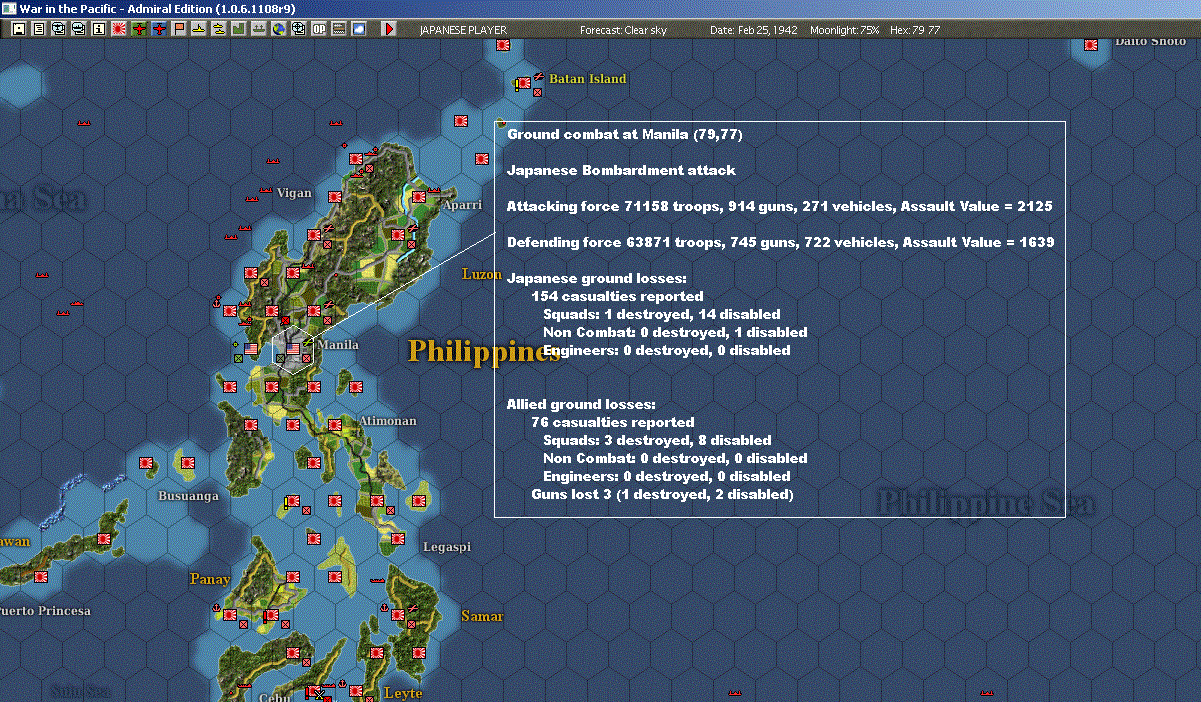Click the Batan Island label
This screenshot has width=1201, height=702.
(587, 79)
